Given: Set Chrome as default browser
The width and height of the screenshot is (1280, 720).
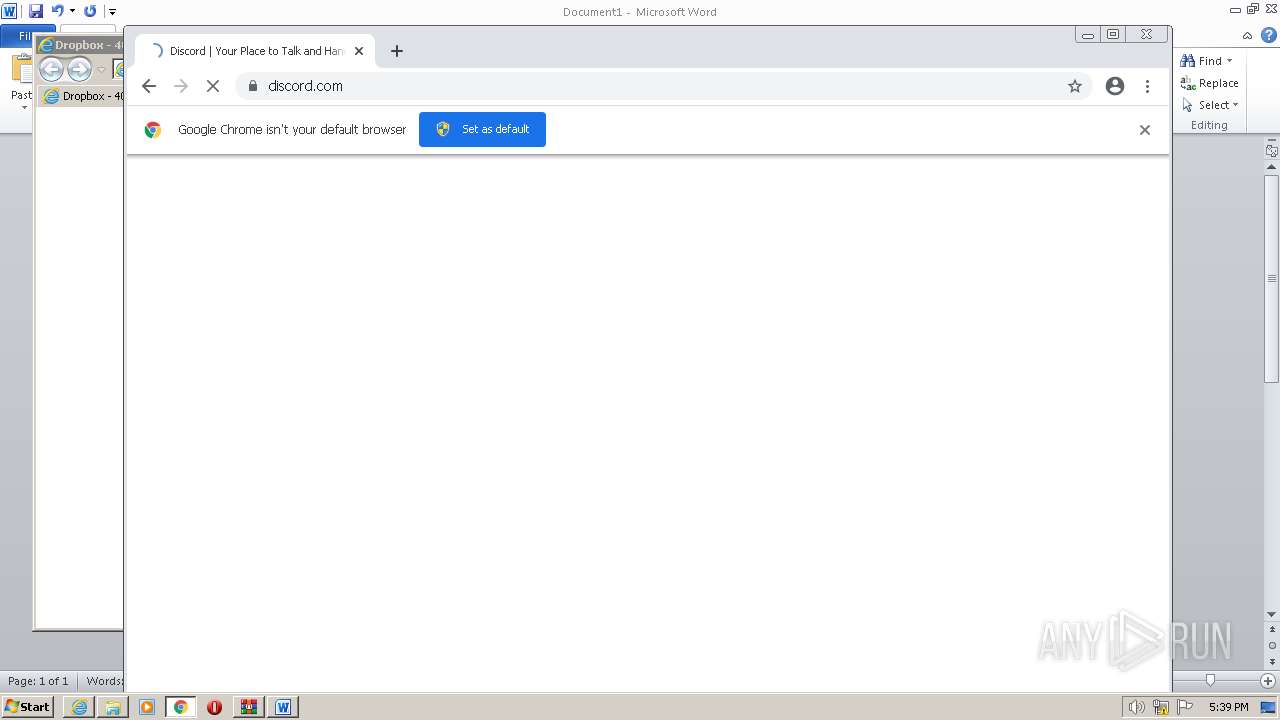Looking at the screenshot, I should [x=482, y=129].
